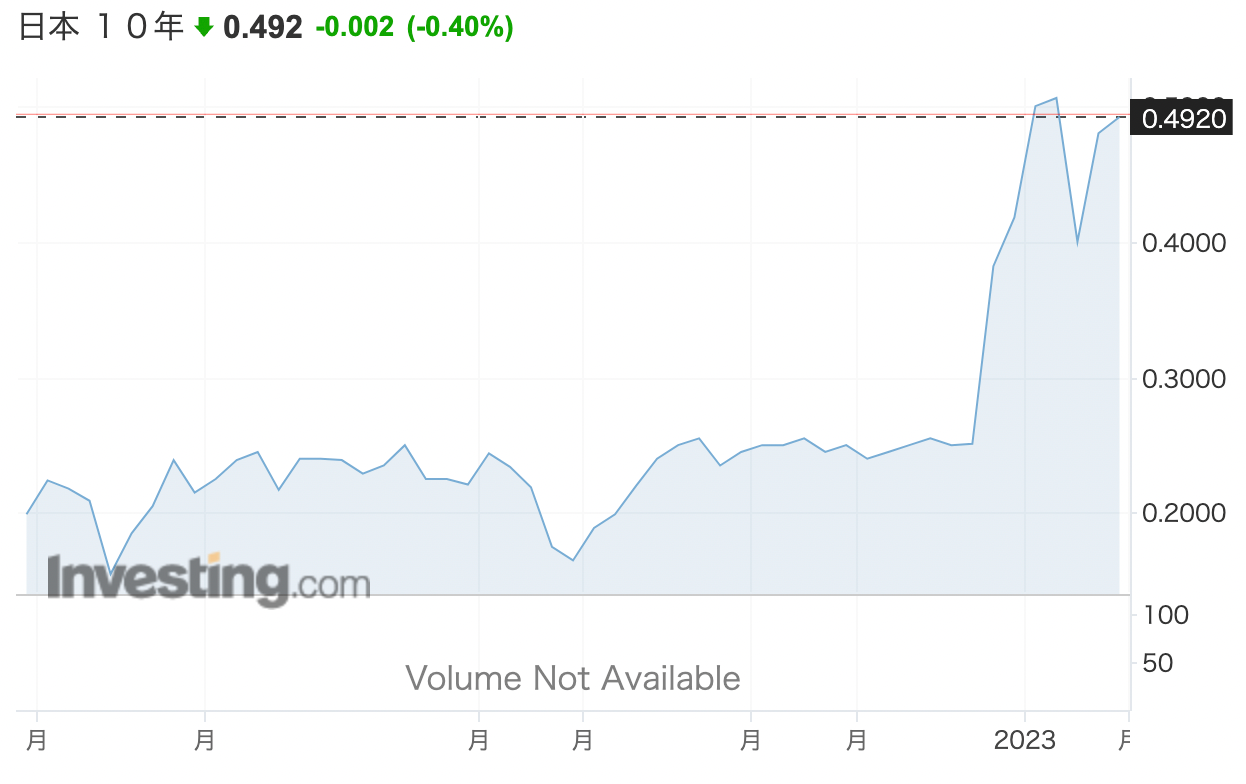Click the green -0.002 change value
This screenshot has height=784, width=1246.
pos(355,28)
